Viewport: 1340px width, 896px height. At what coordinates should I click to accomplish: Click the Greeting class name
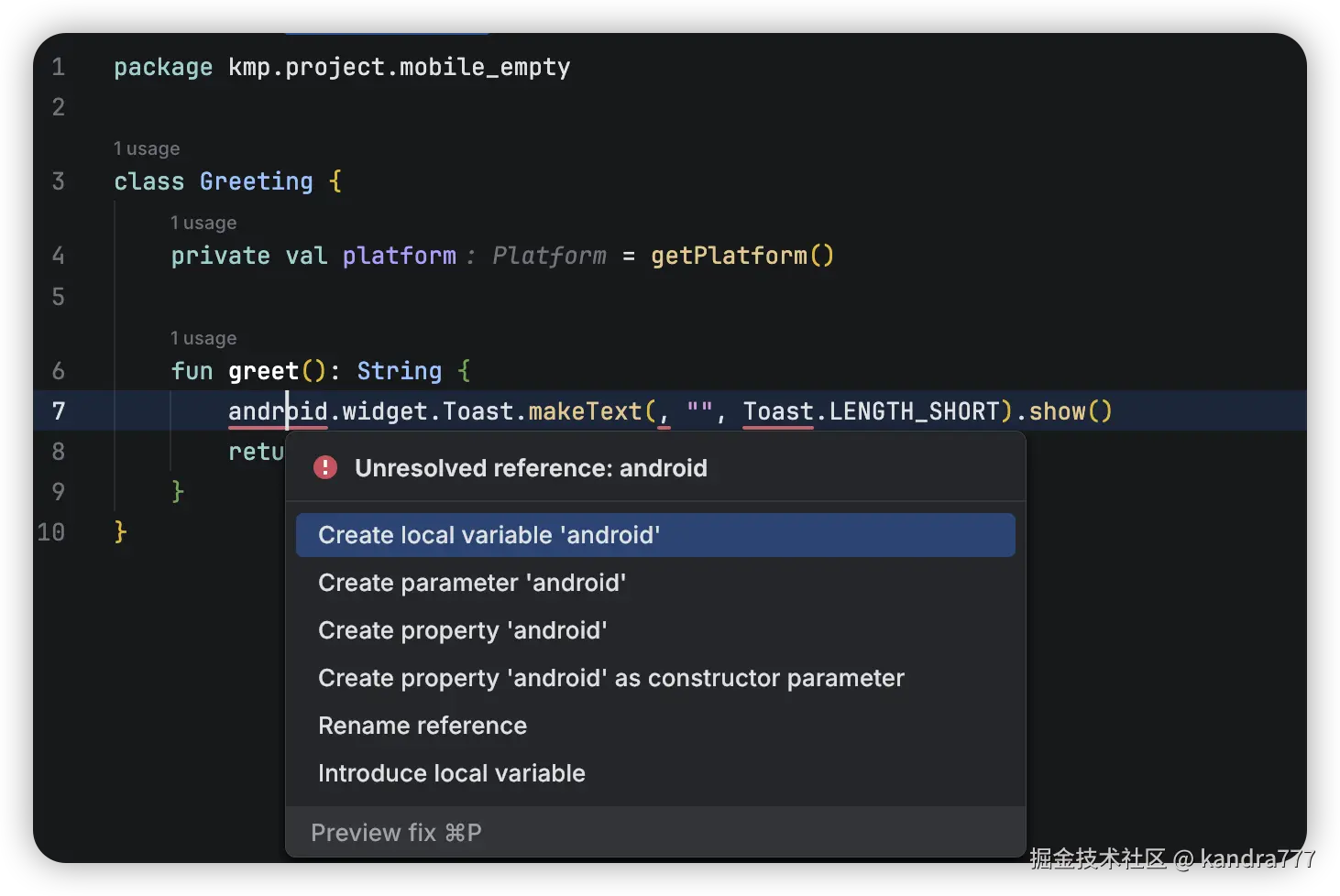click(x=257, y=181)
